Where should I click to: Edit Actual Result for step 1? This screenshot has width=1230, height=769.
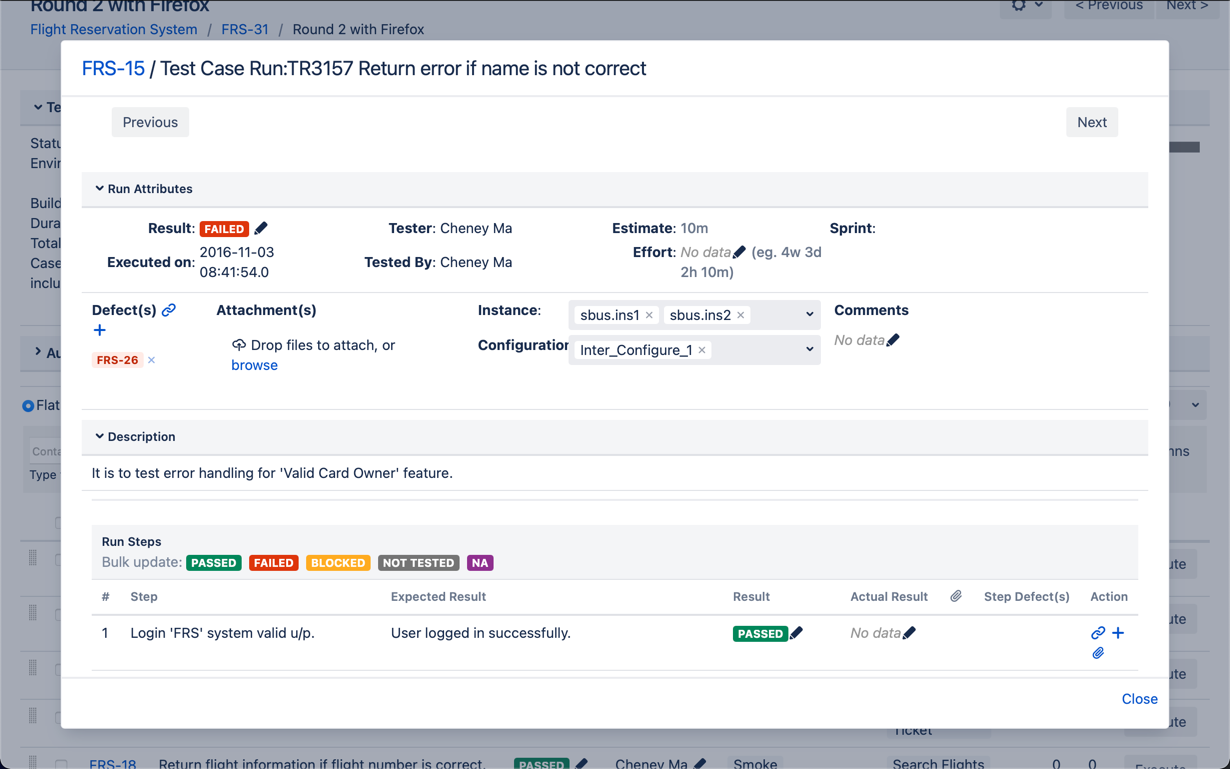click(909, 633)
